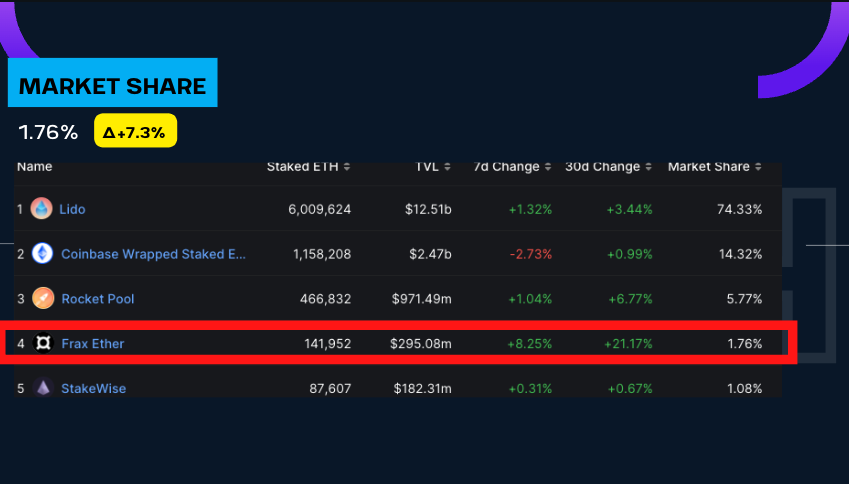Open the Lido protocol link

click(x=72, y=210)
